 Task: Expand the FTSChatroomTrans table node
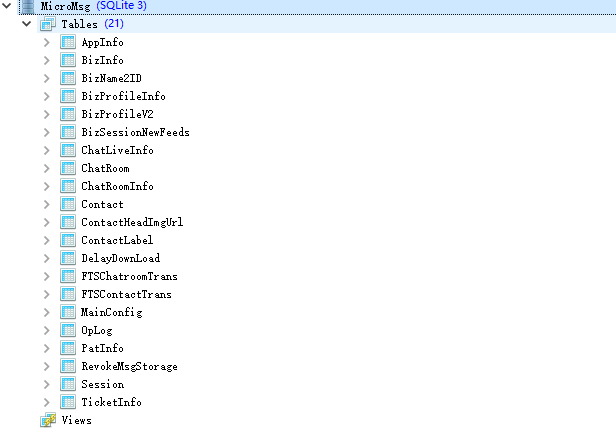(47, 276)
